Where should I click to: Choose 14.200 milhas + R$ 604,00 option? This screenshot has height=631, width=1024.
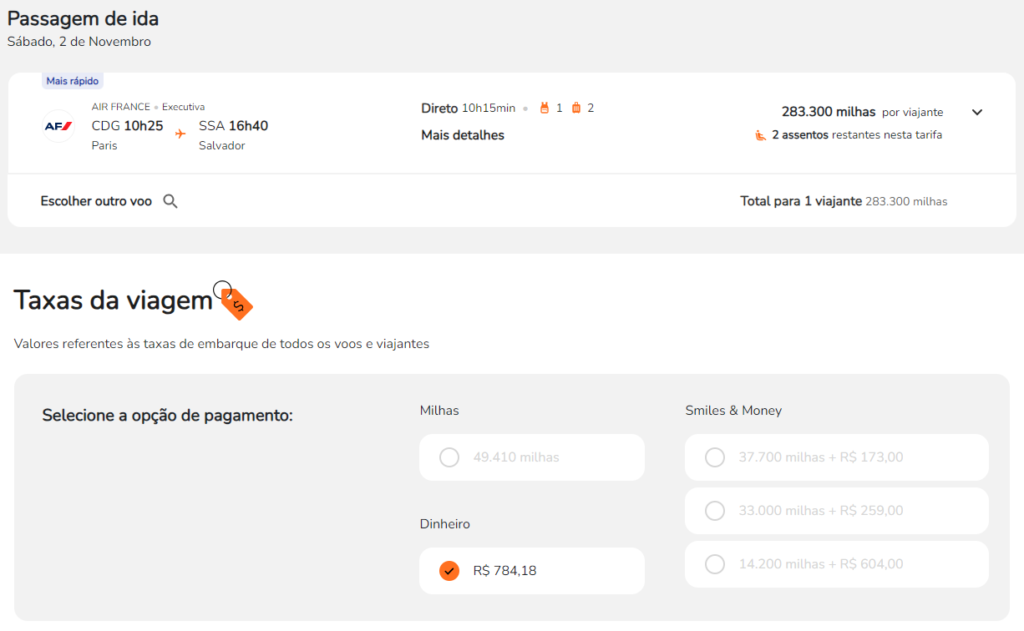[715, 564]
